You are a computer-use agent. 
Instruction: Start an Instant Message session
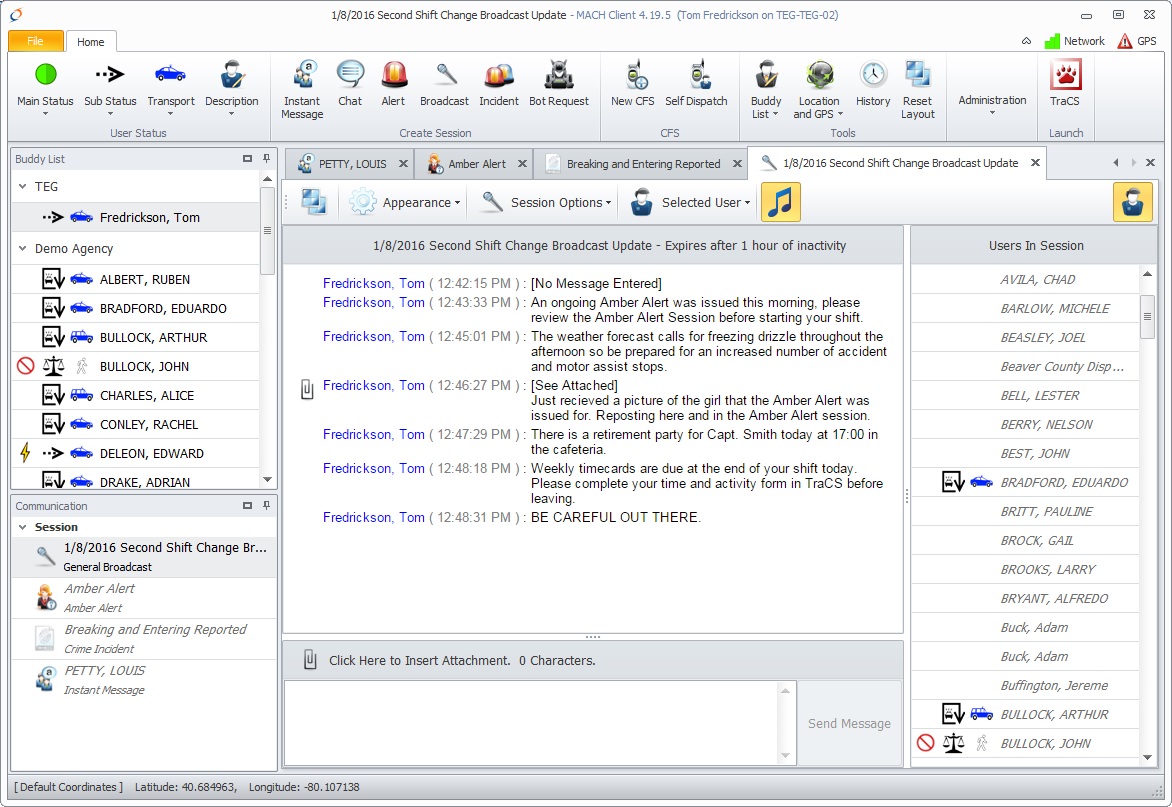click(x=302, y=77)
